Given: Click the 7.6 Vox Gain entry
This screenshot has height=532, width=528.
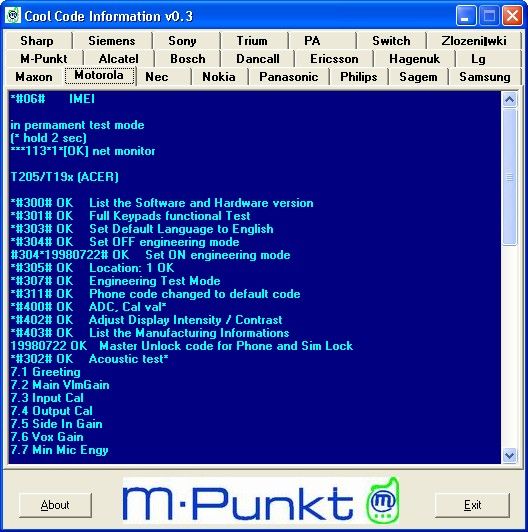Looking at the screenshot, I should point(47,437).
